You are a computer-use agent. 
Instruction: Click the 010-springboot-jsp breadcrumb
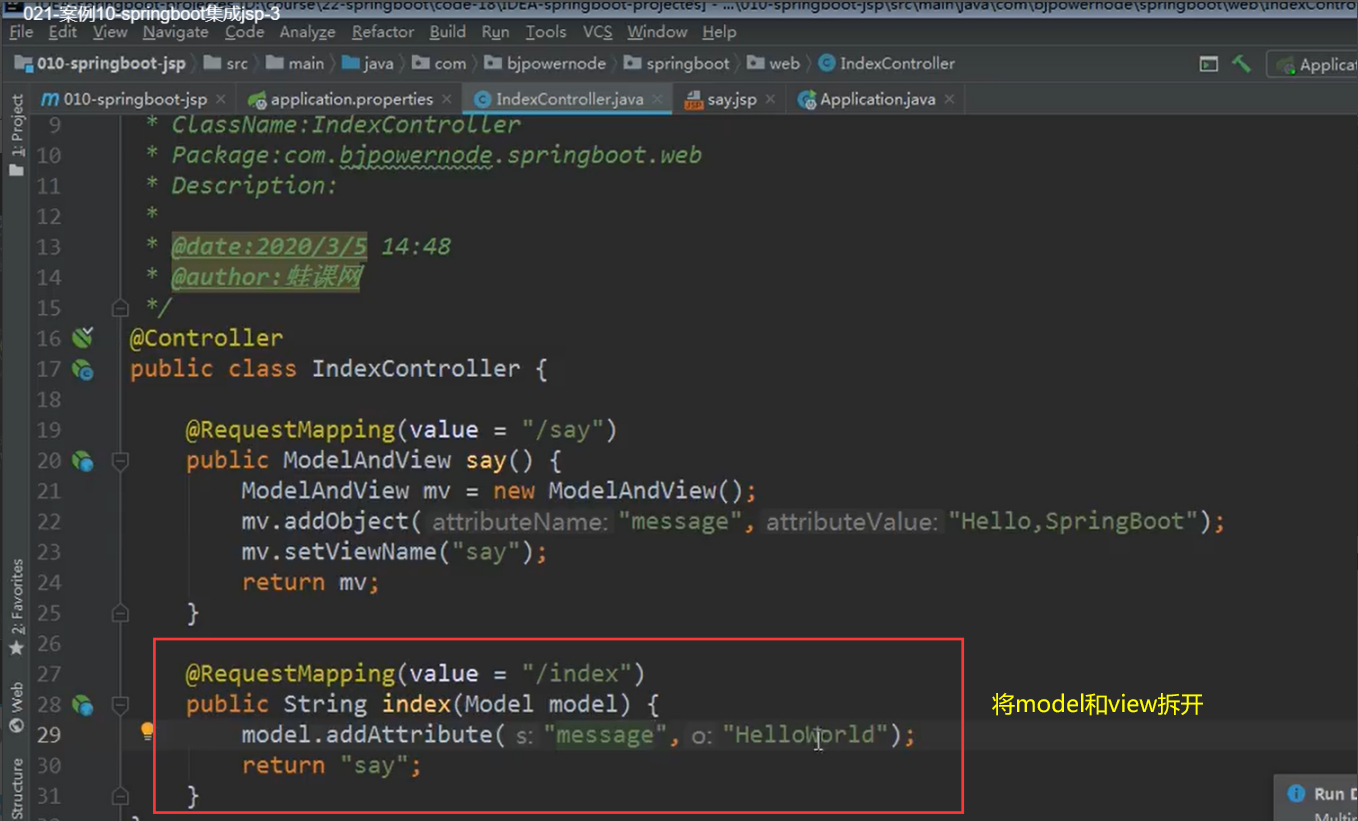(100, 63)
